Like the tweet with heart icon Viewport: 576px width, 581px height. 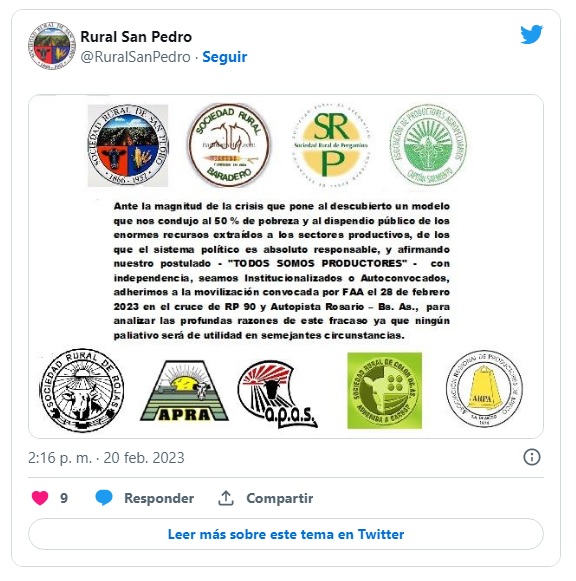coord(40,498)
